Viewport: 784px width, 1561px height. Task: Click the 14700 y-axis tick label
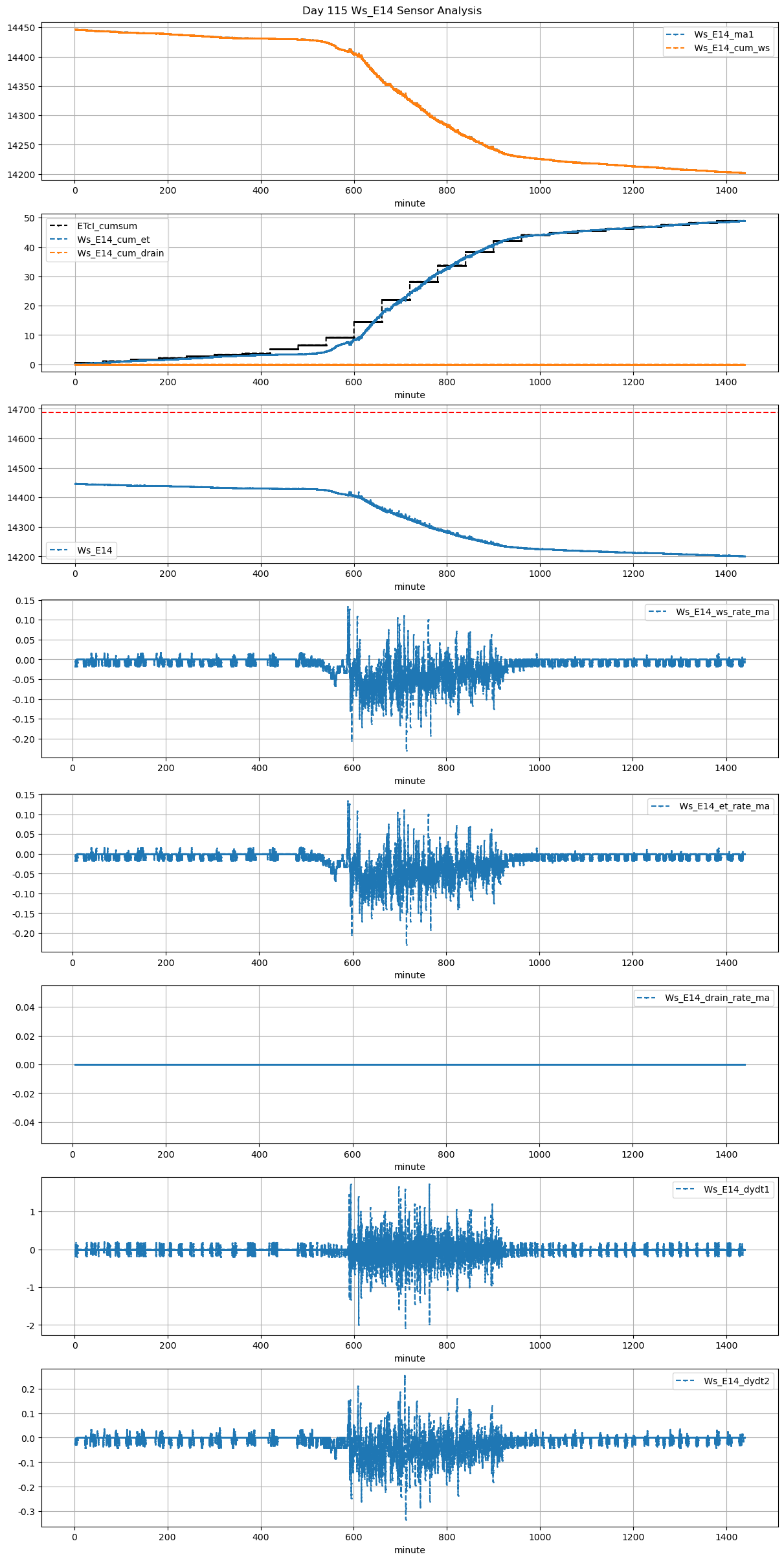[x=21, y=410]
